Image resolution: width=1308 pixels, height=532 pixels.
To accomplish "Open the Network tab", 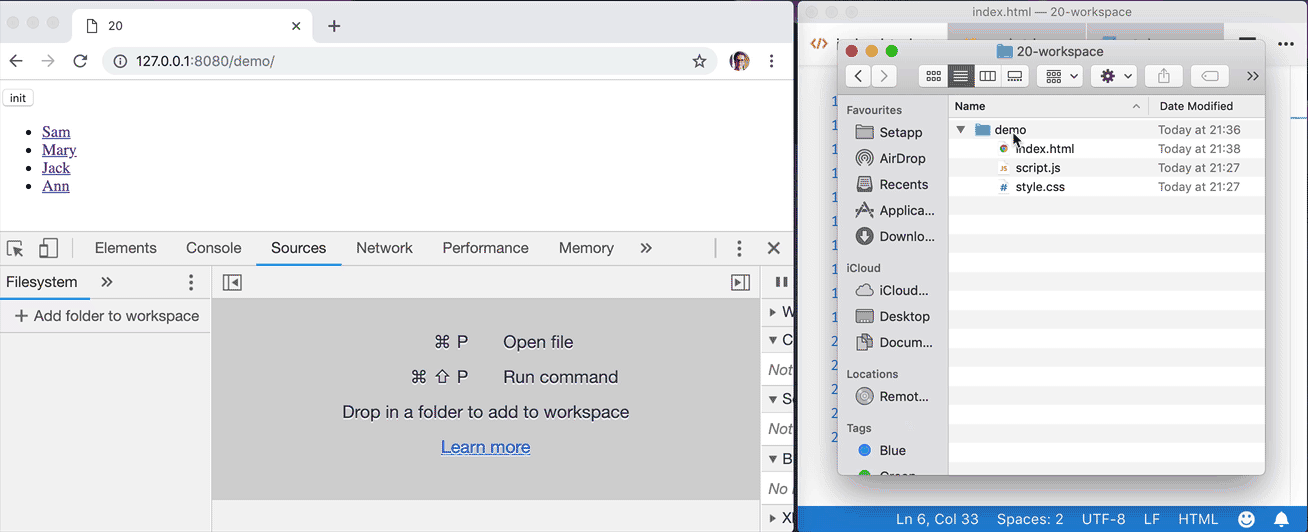I will (x=384, y=248).
